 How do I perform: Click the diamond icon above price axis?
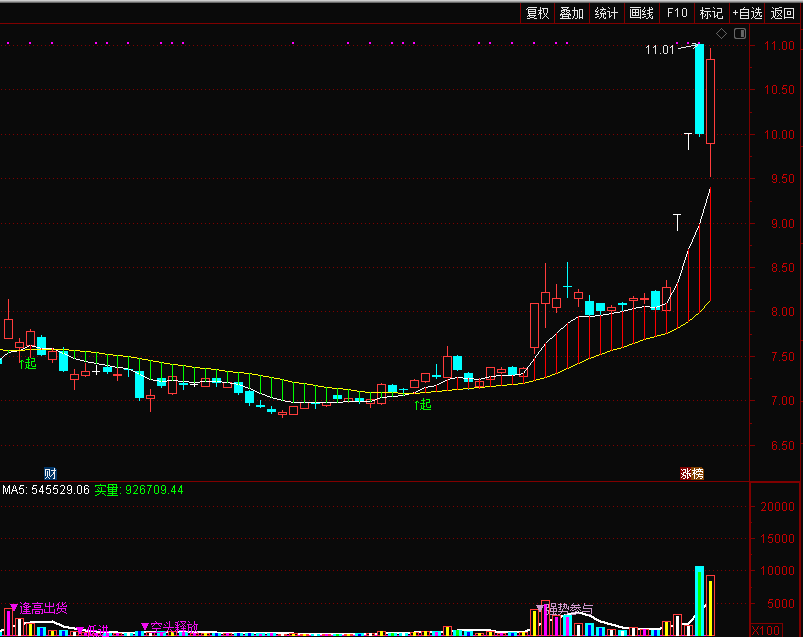pyautogui.click(x=721, y=34)
